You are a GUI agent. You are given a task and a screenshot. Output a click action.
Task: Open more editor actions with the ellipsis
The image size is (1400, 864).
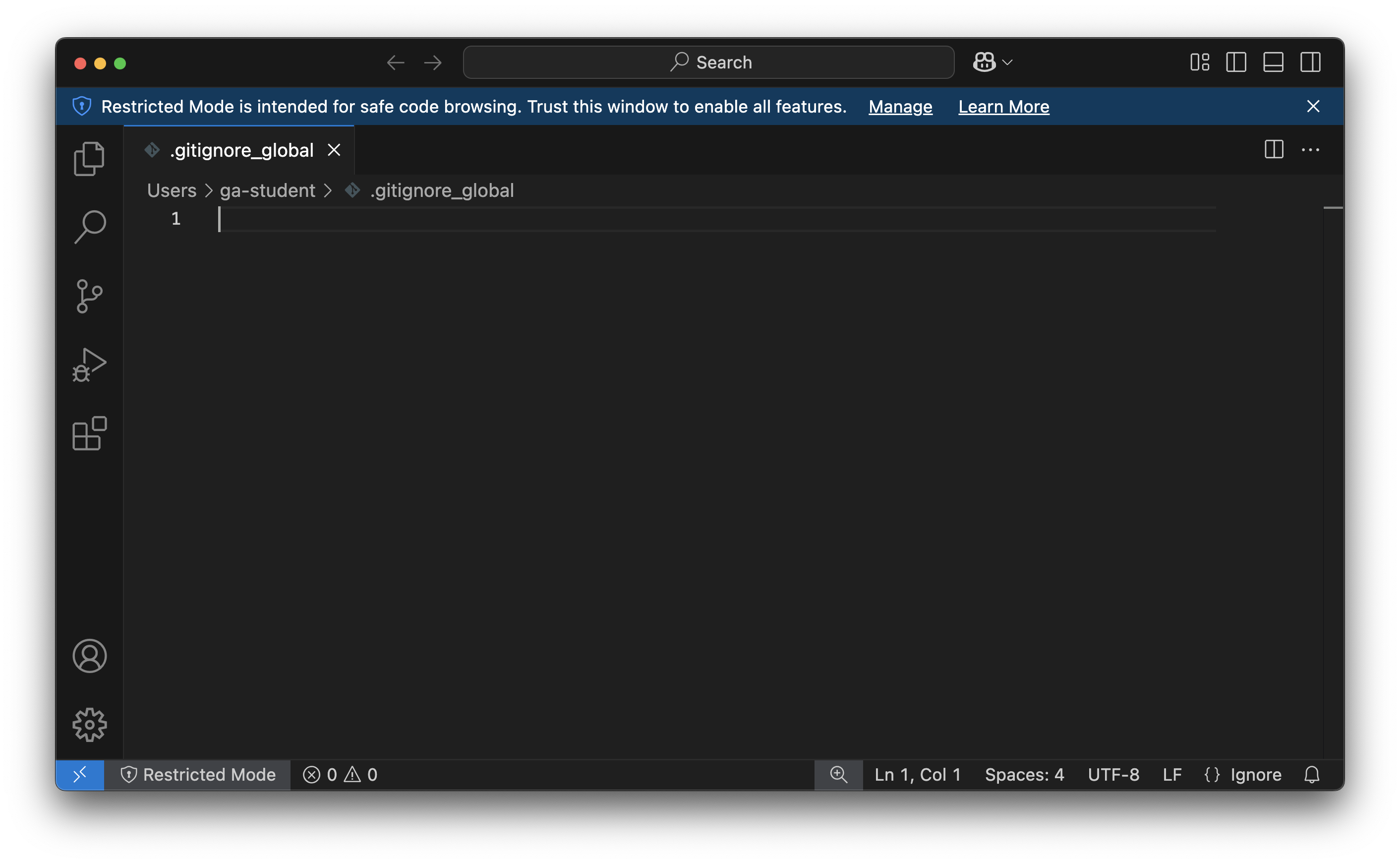1311,150
